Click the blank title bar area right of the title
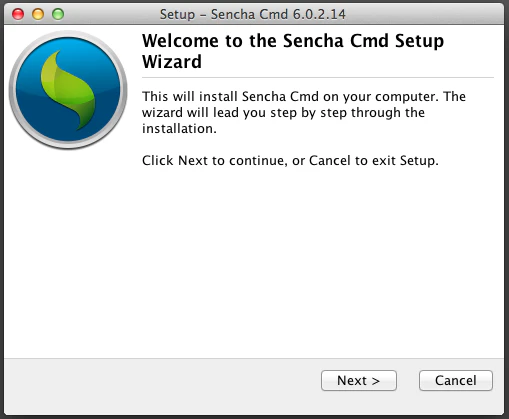 [x=423, y=14]
